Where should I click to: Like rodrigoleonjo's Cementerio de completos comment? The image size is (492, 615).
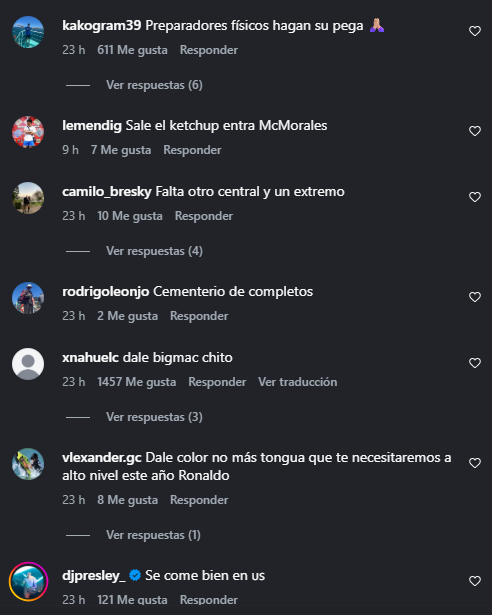tap(475, 297)
